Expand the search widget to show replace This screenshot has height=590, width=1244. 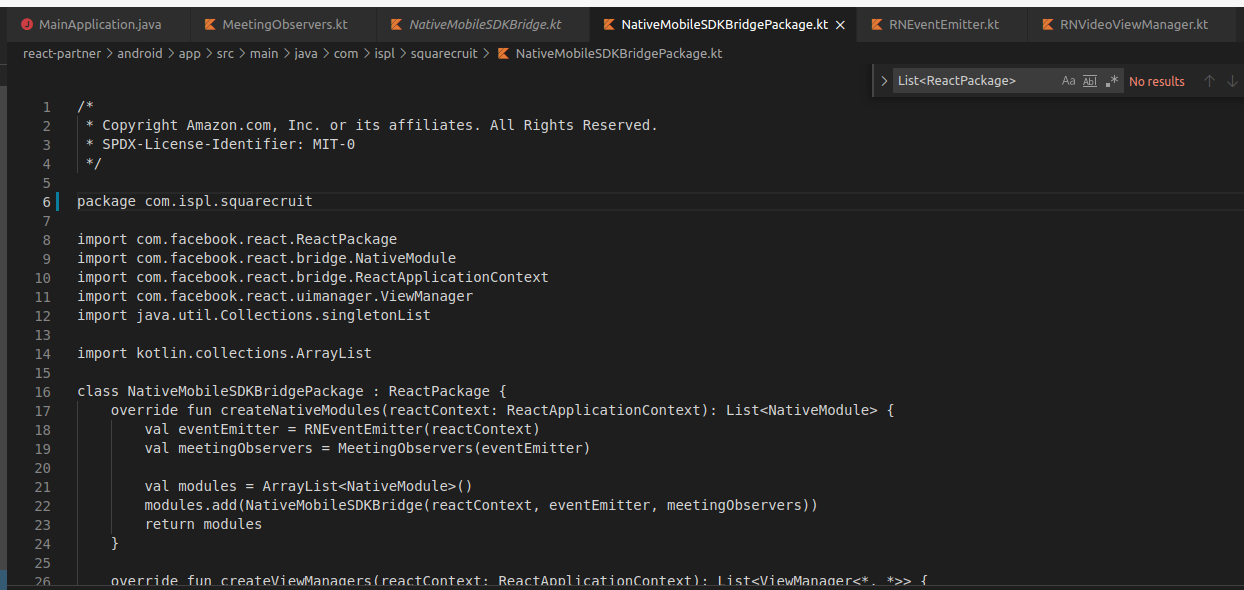coord(884,80)
